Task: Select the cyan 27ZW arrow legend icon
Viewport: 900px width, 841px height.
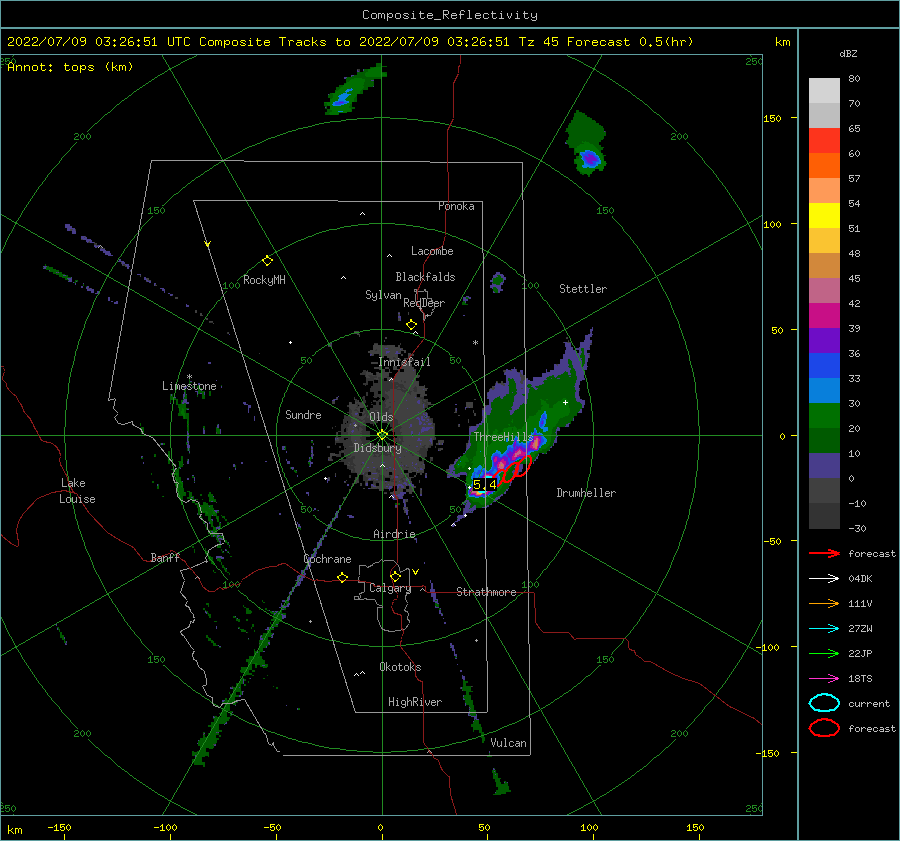Action: tap(824, 629)
